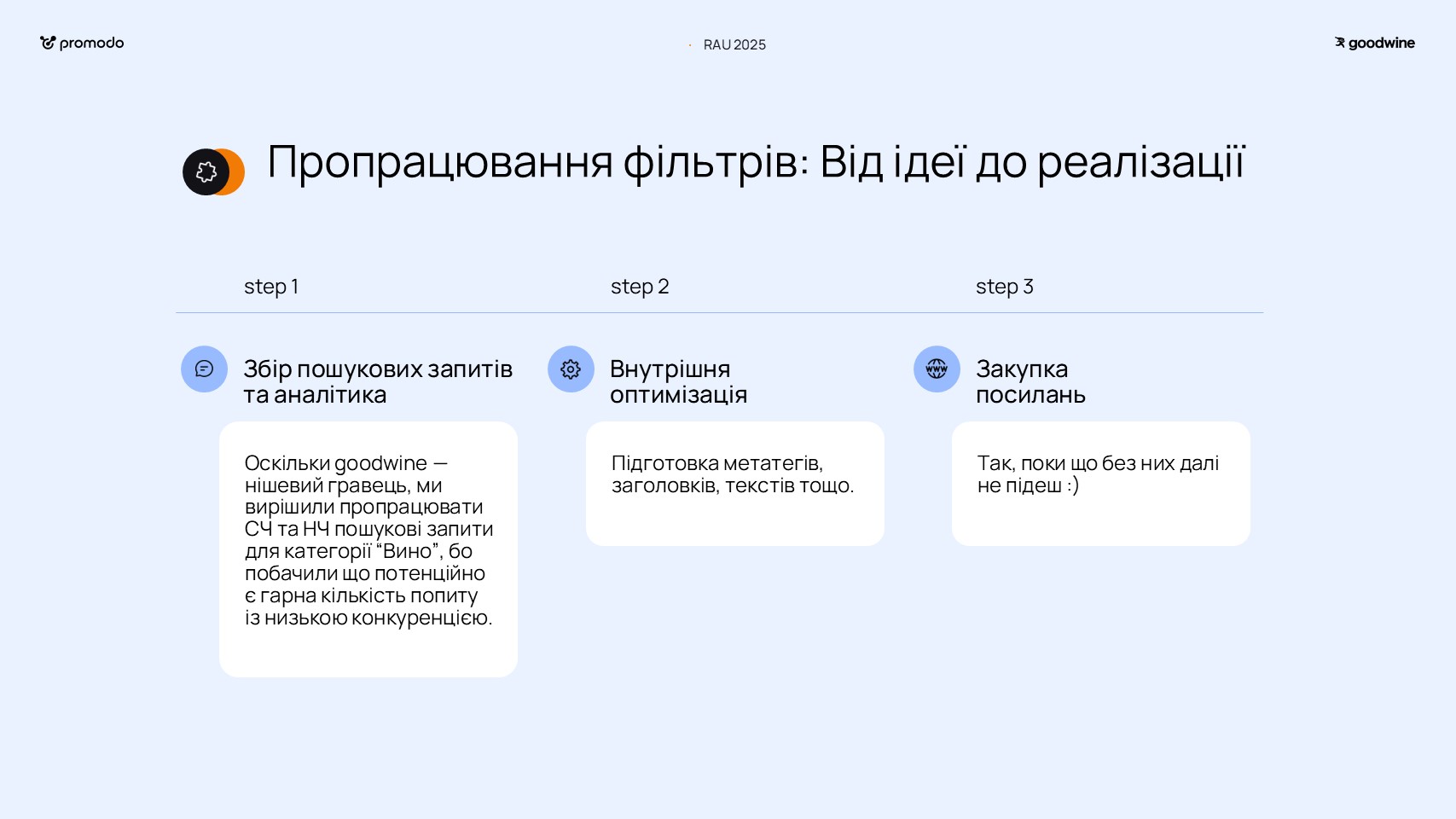The image size is (1456, 819).
Task: Click the heading "Закупка посилань"
Action: click(1030, 381)
